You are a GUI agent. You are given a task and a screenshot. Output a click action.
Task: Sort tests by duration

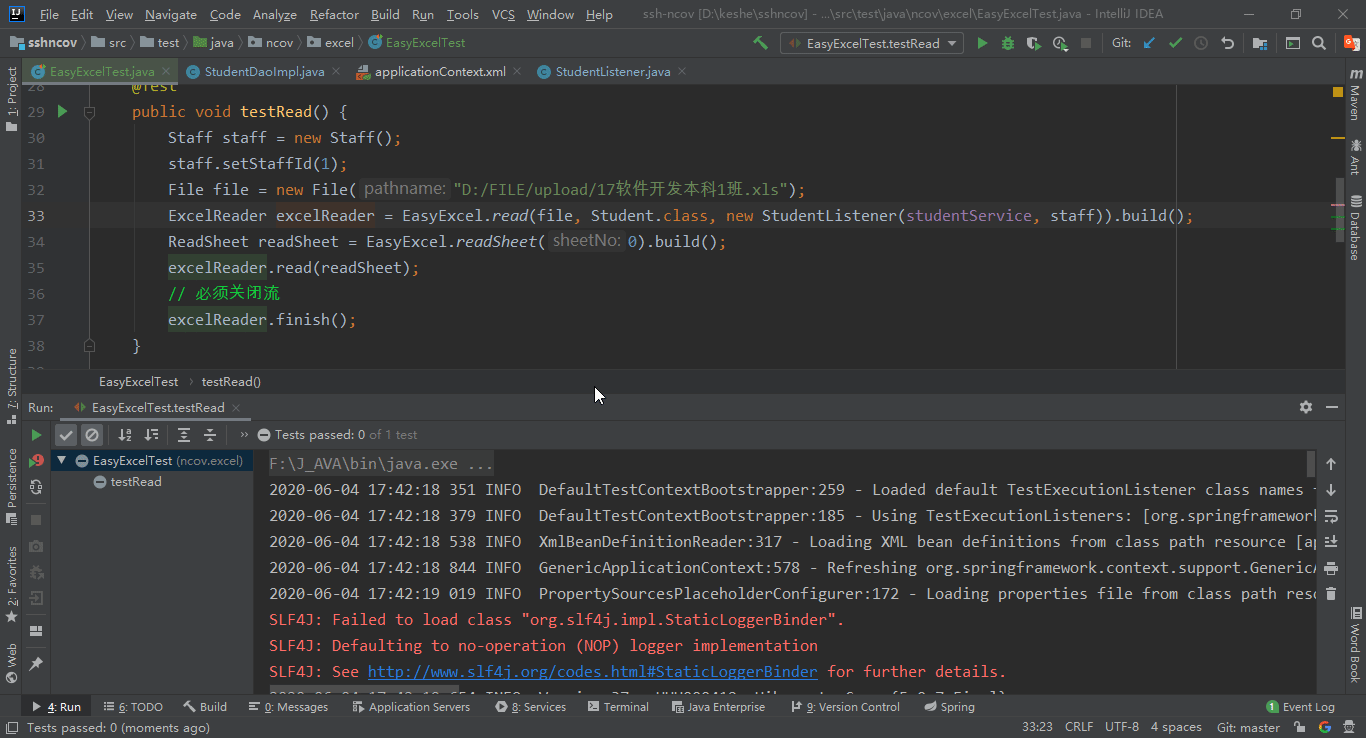click(x=151, y=435)
